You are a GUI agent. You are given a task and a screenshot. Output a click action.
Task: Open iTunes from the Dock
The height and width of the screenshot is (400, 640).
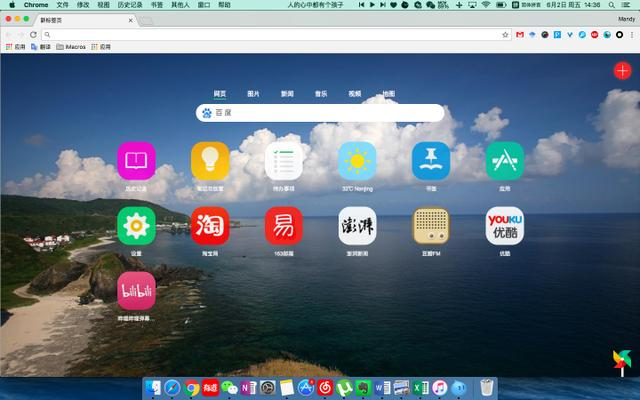440,388
